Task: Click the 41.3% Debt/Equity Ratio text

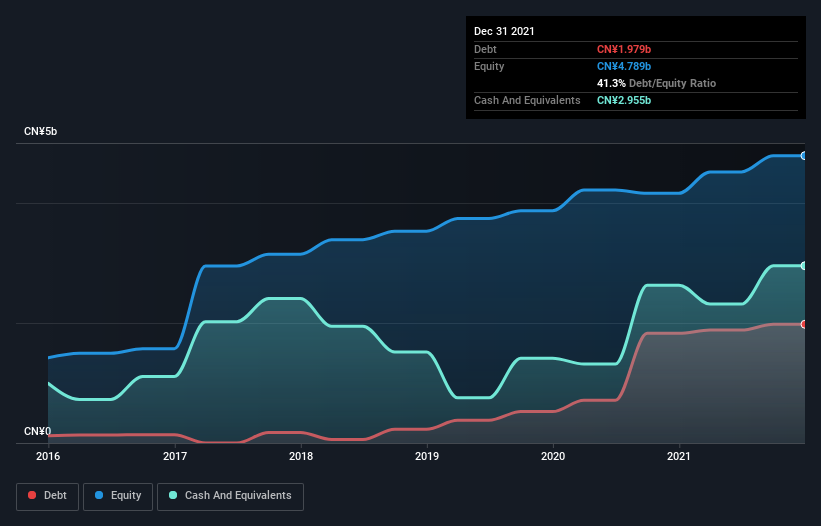Action: [x=657, y=83]
